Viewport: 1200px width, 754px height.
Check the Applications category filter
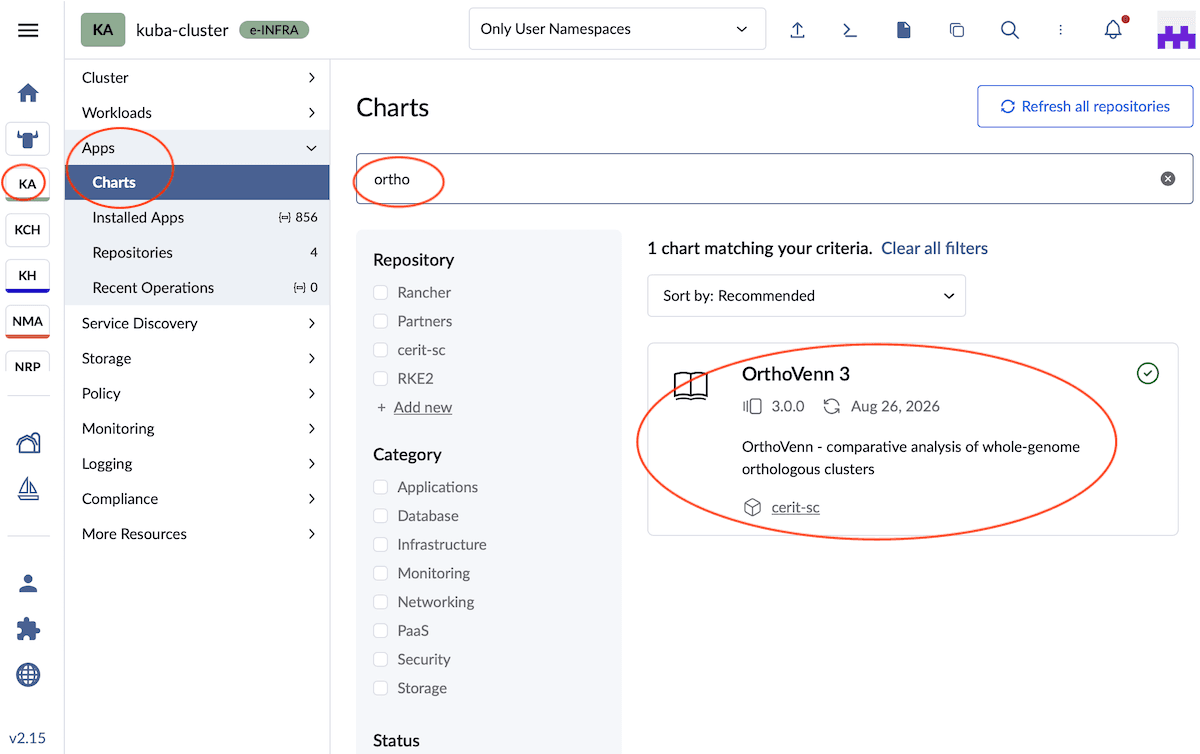[380, 488]
